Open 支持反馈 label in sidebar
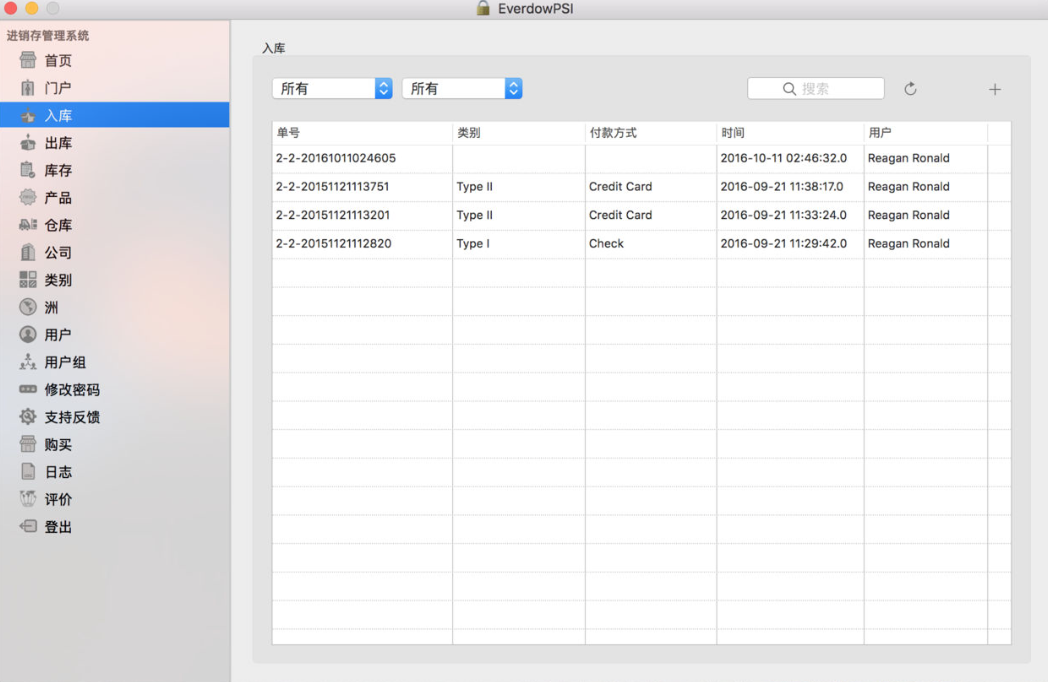This screenshot has width=1048, height=682. pos(72,417)
